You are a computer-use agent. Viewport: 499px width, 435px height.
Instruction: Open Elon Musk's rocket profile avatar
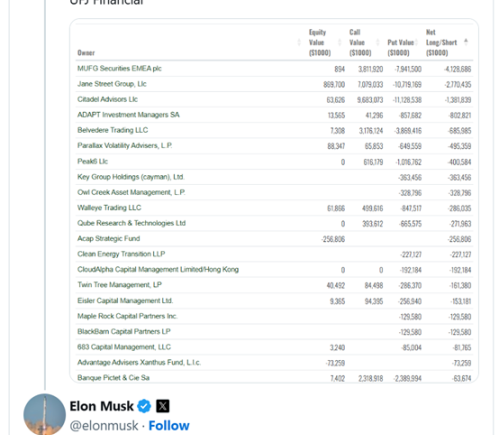[44, 414]
